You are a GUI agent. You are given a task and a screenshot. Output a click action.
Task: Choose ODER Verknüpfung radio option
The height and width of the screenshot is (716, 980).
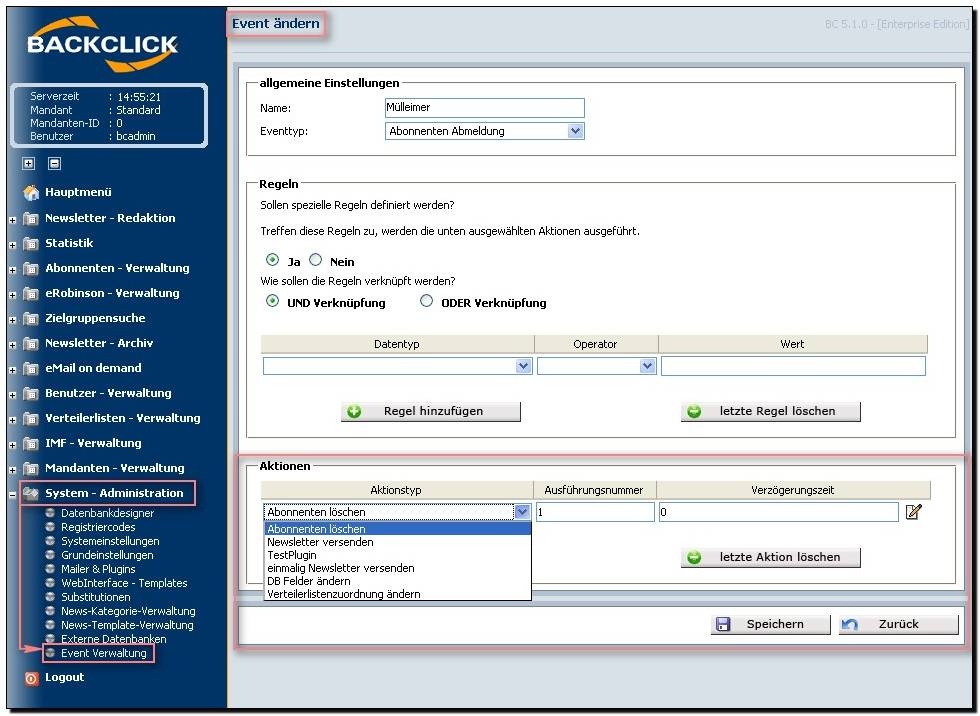[426, 301]
